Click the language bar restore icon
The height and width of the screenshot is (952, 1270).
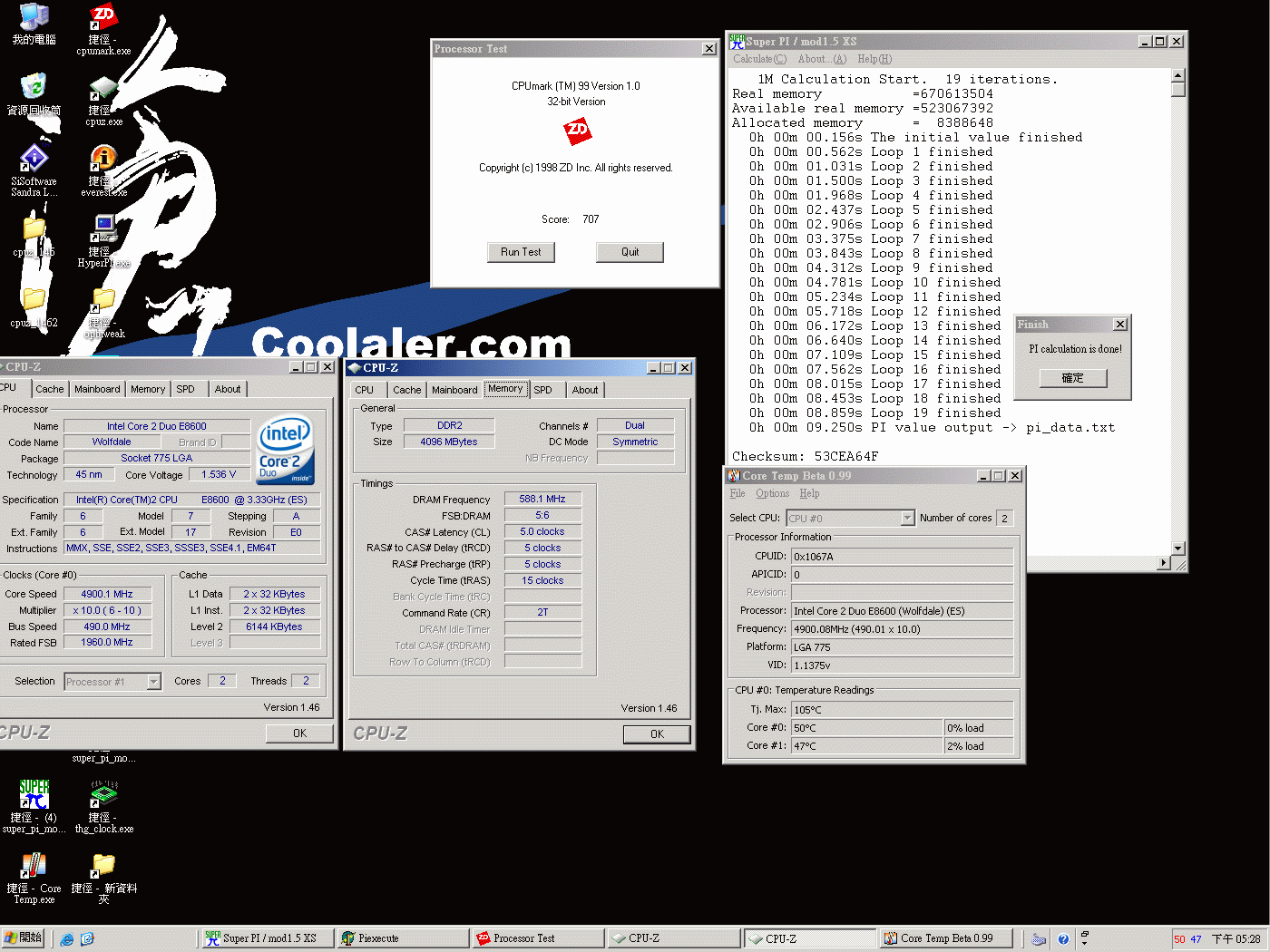[x=1084, y=934]
